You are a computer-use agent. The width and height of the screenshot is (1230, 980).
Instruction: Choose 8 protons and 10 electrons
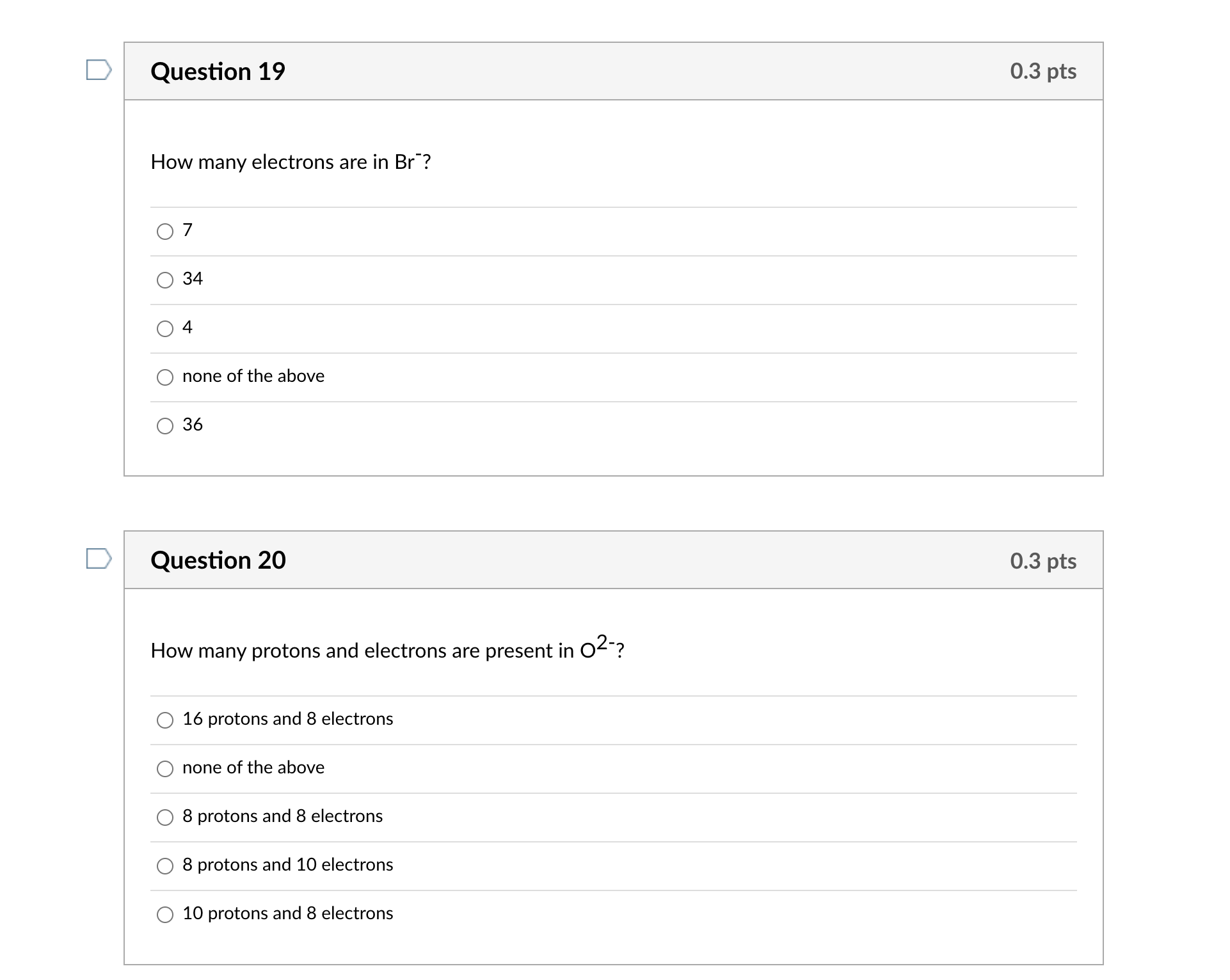(165, 866)
